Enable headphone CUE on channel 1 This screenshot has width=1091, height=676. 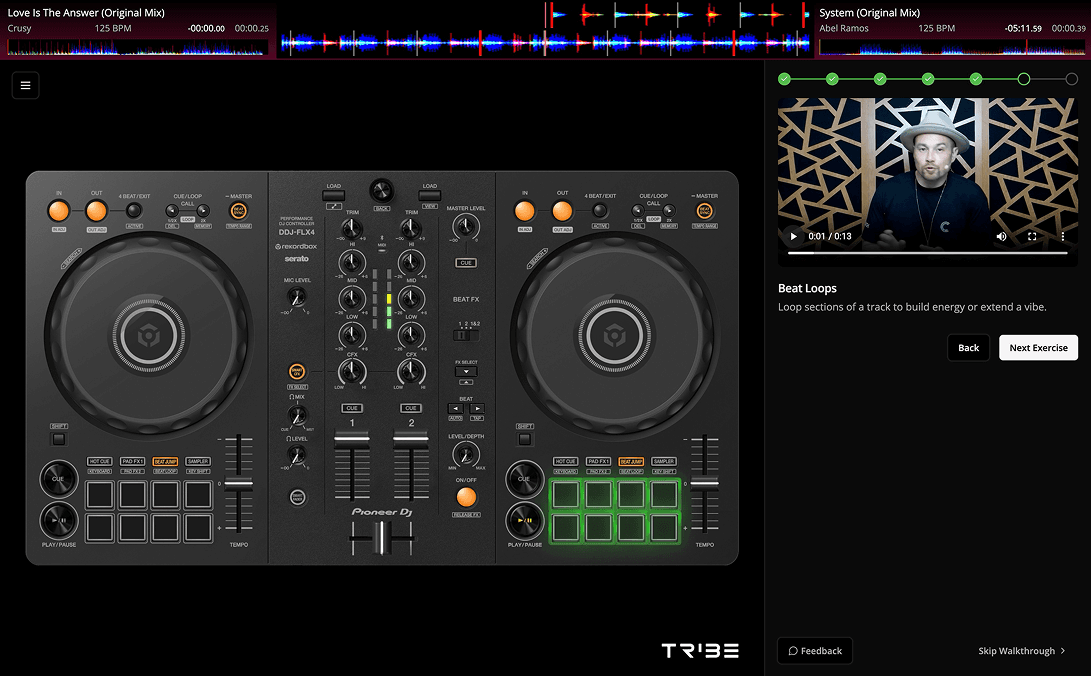point(352,408)
